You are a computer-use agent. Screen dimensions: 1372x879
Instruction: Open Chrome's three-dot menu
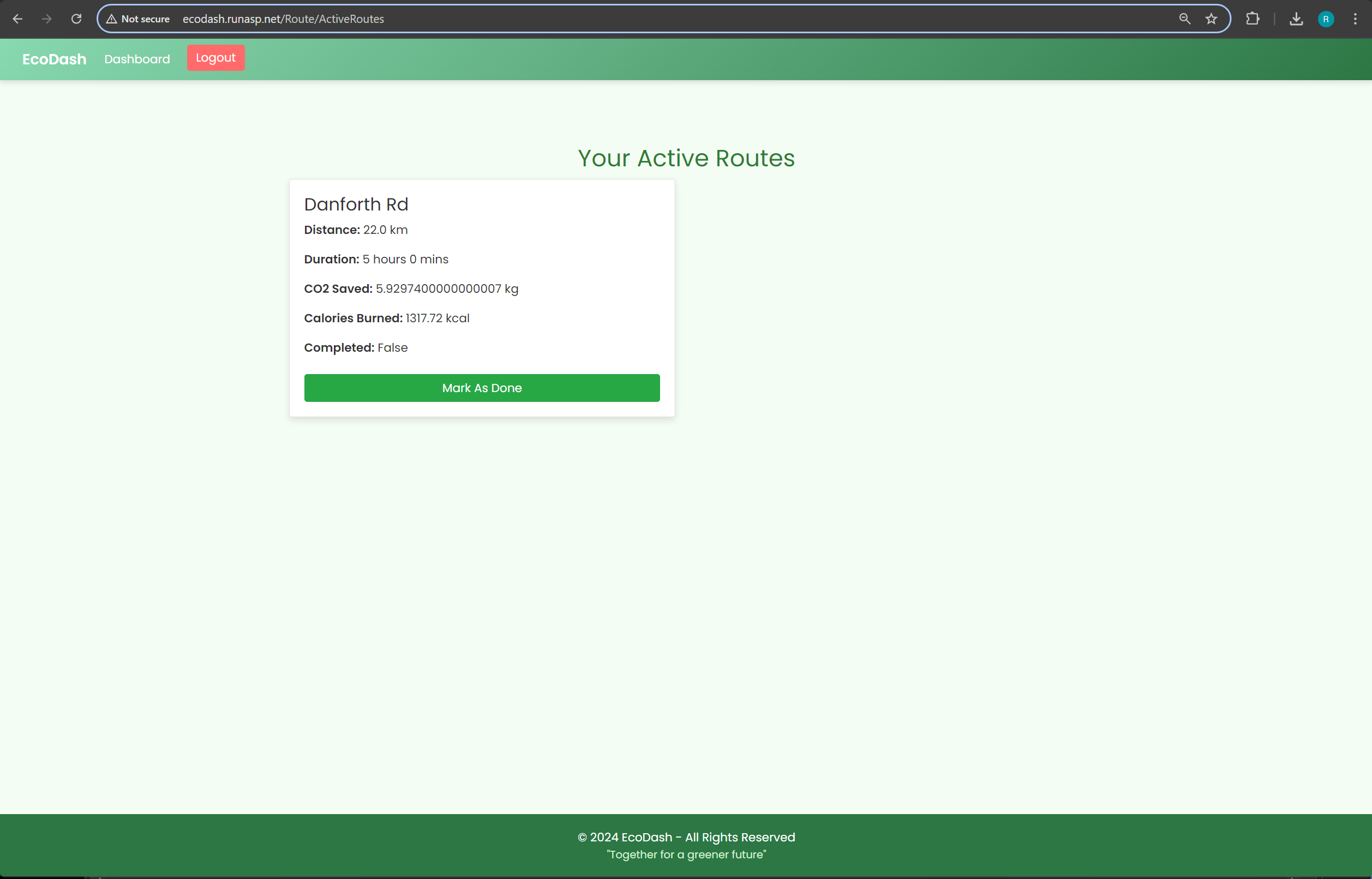pos(1355,19)
